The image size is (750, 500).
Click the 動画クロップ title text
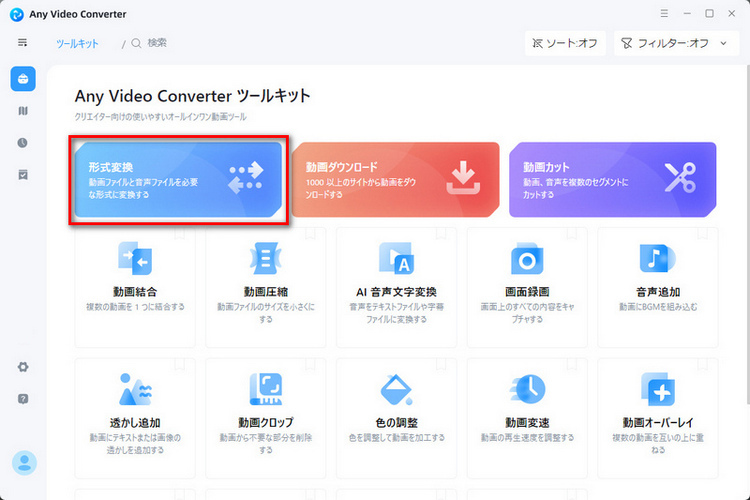point(265,423)
